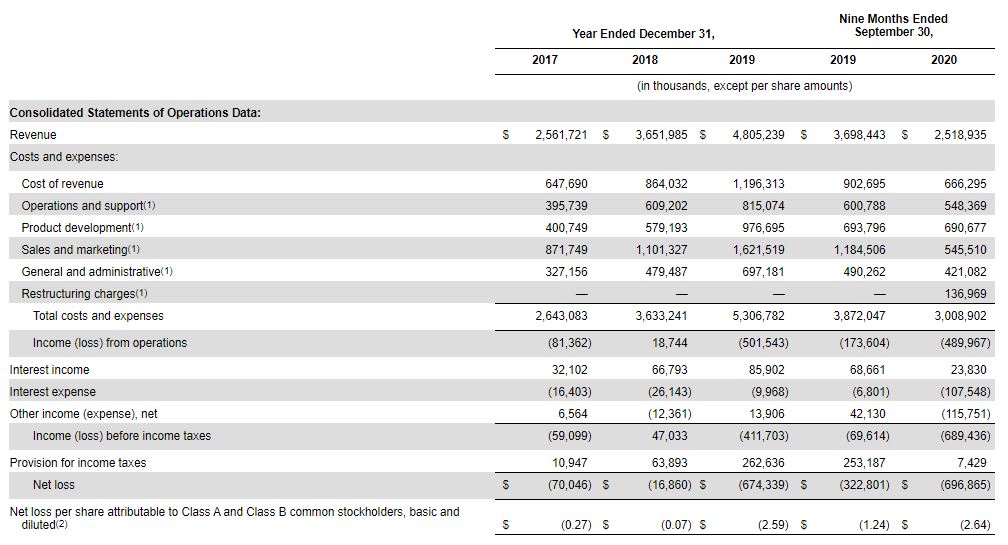1008x545 pixels.
Task: Click the 2018 revenue value 3,651,985
Action: click(662, 135)
